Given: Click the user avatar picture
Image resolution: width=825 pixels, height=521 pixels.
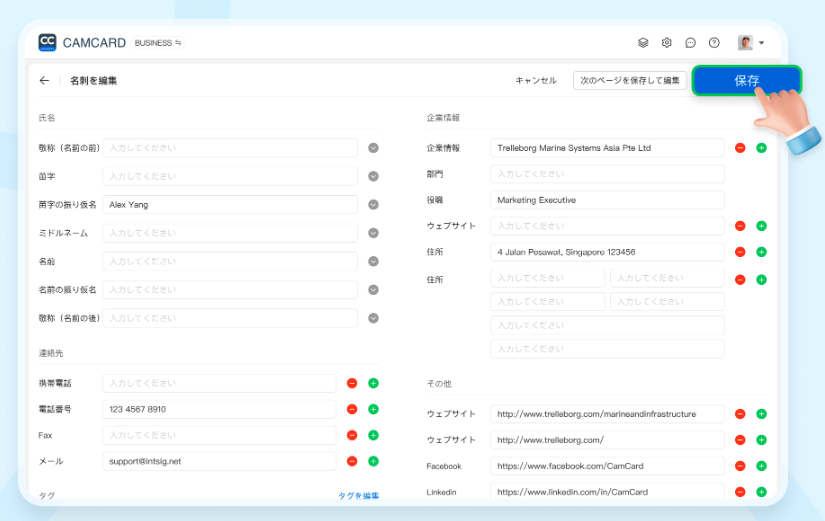Looking at the screenshot, I should tap(745, 43).
